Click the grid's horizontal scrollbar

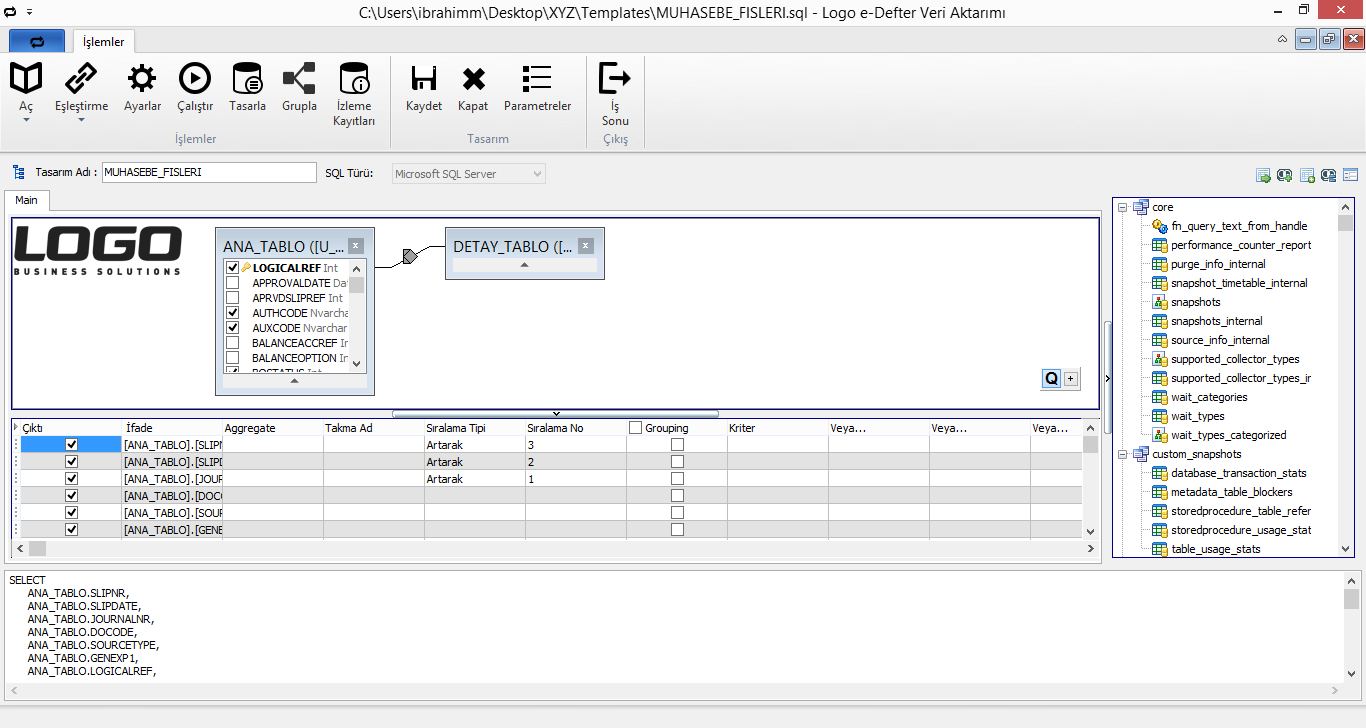[553, 548]
